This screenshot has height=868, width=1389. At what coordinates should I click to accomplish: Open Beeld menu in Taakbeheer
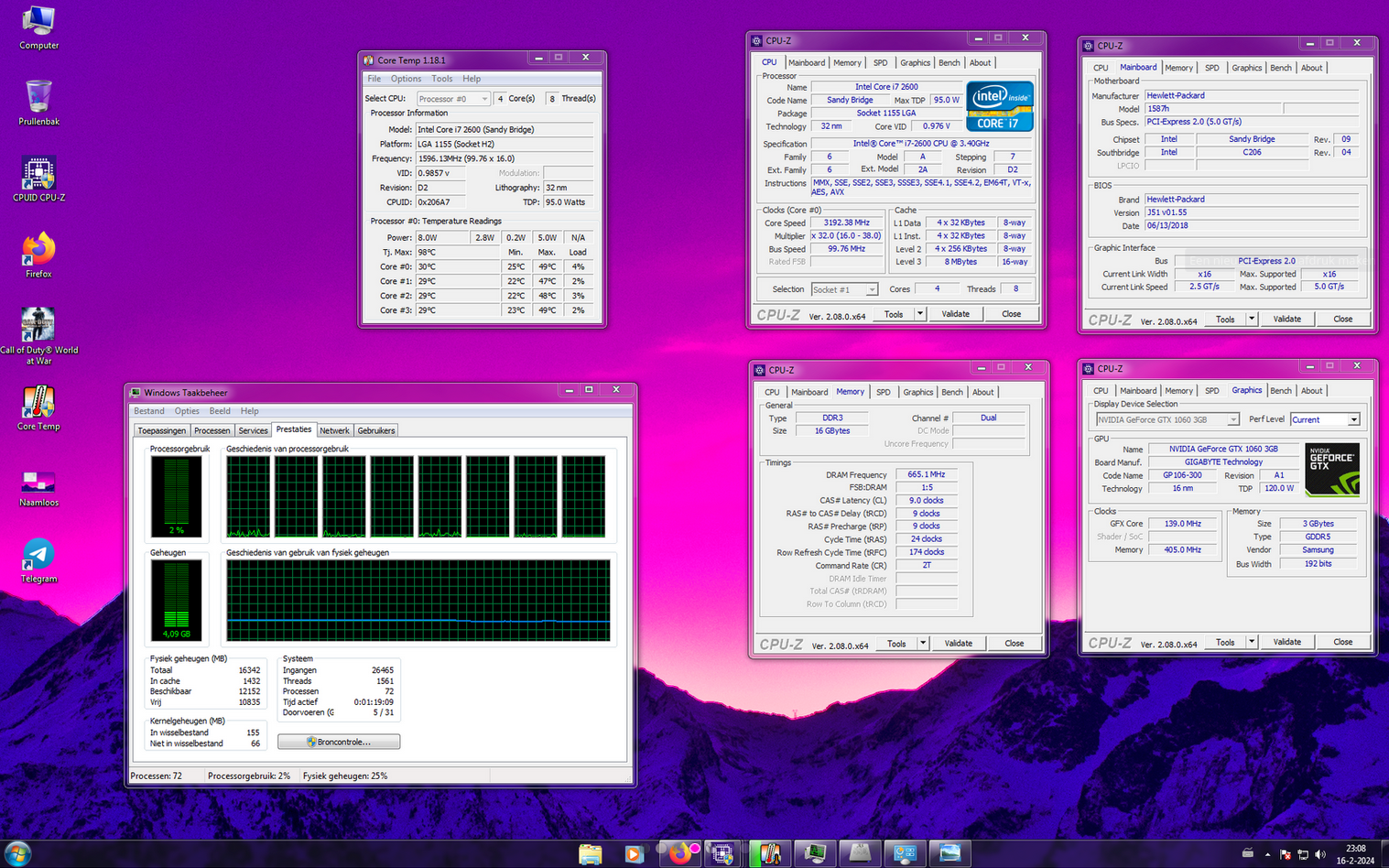[220, 411]
